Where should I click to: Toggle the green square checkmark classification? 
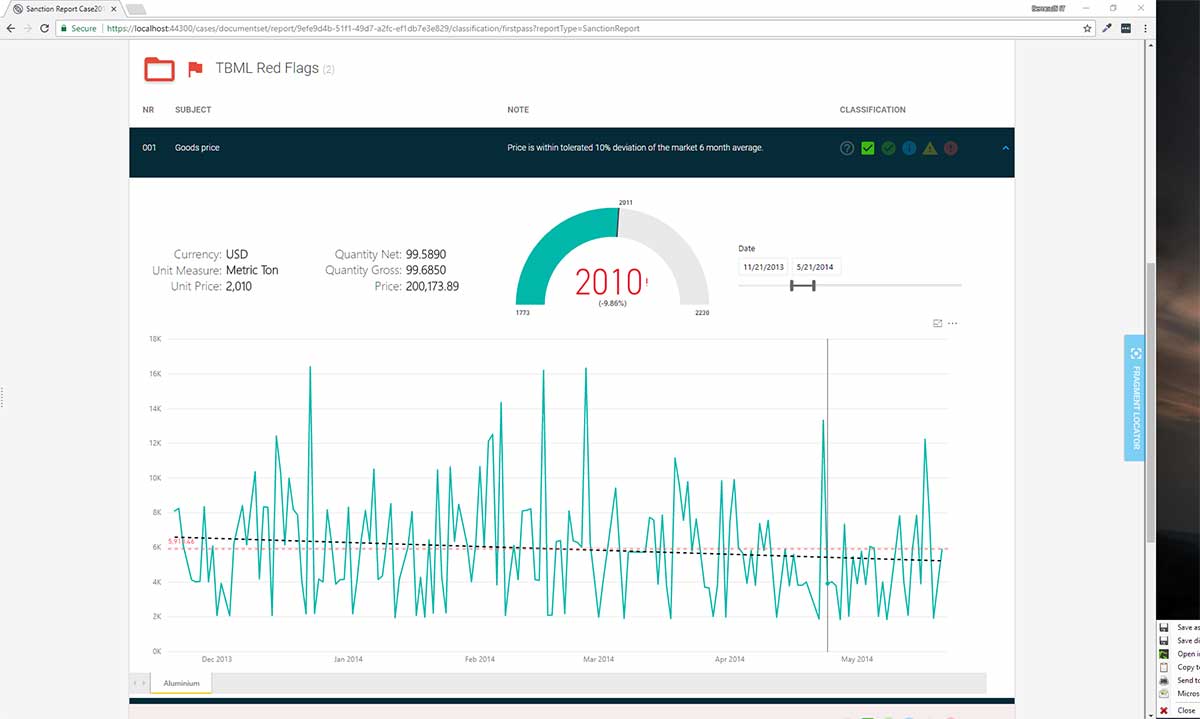(x=868, y=148)
